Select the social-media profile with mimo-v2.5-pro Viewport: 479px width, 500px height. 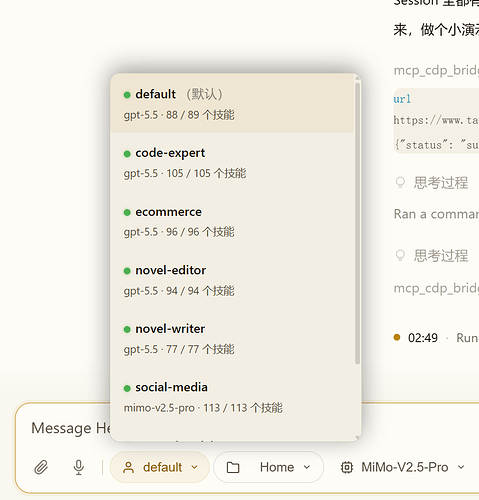tap(232, 397)
